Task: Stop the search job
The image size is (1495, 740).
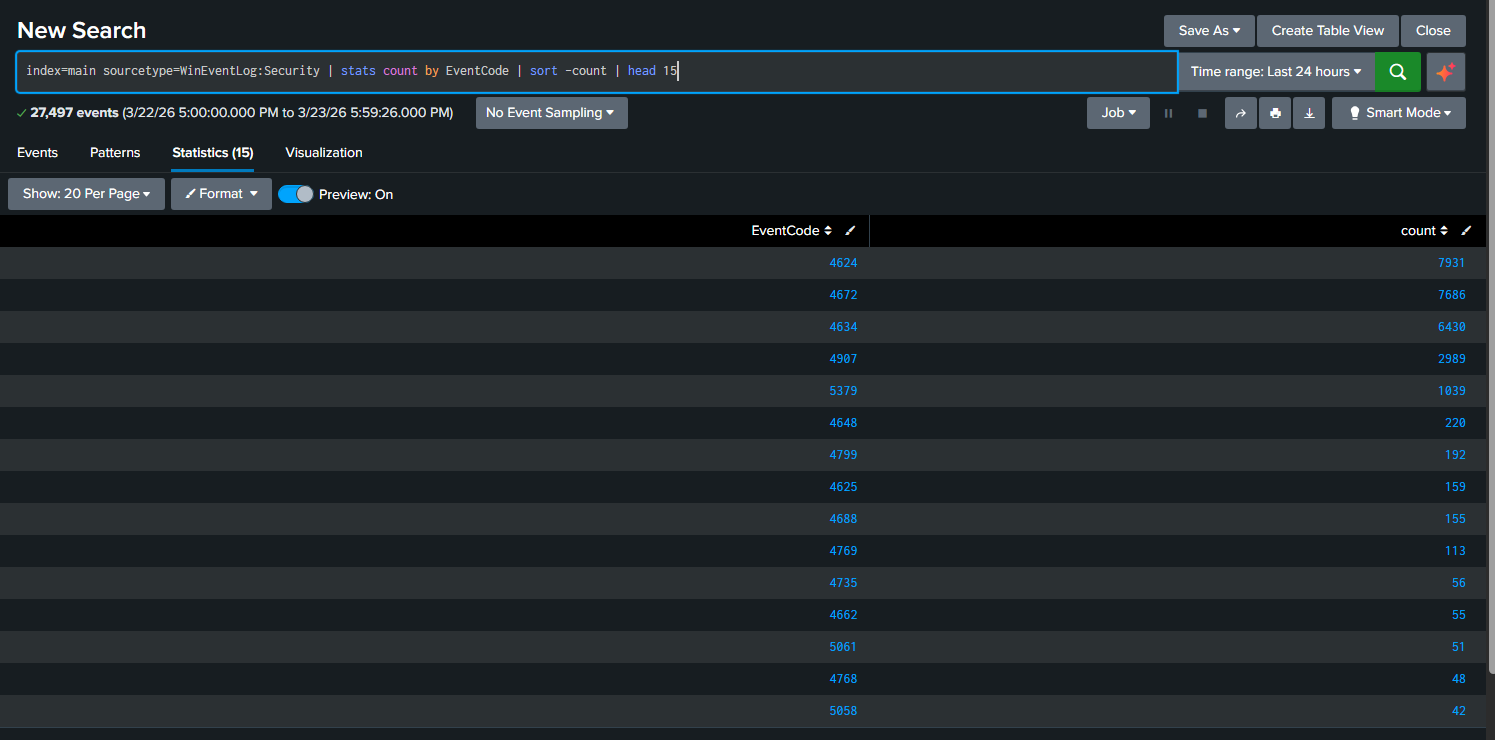Action: coord(1202,113)
